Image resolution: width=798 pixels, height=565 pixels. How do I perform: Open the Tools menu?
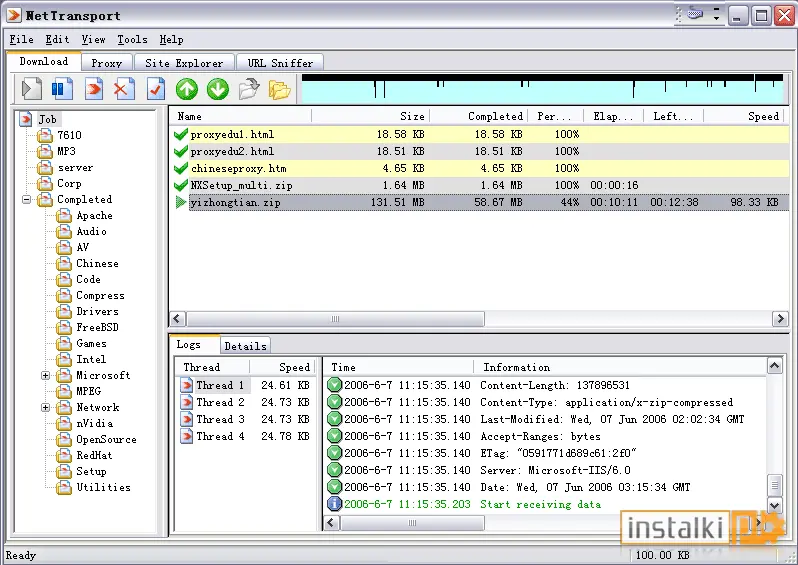[x=132, y=39]
